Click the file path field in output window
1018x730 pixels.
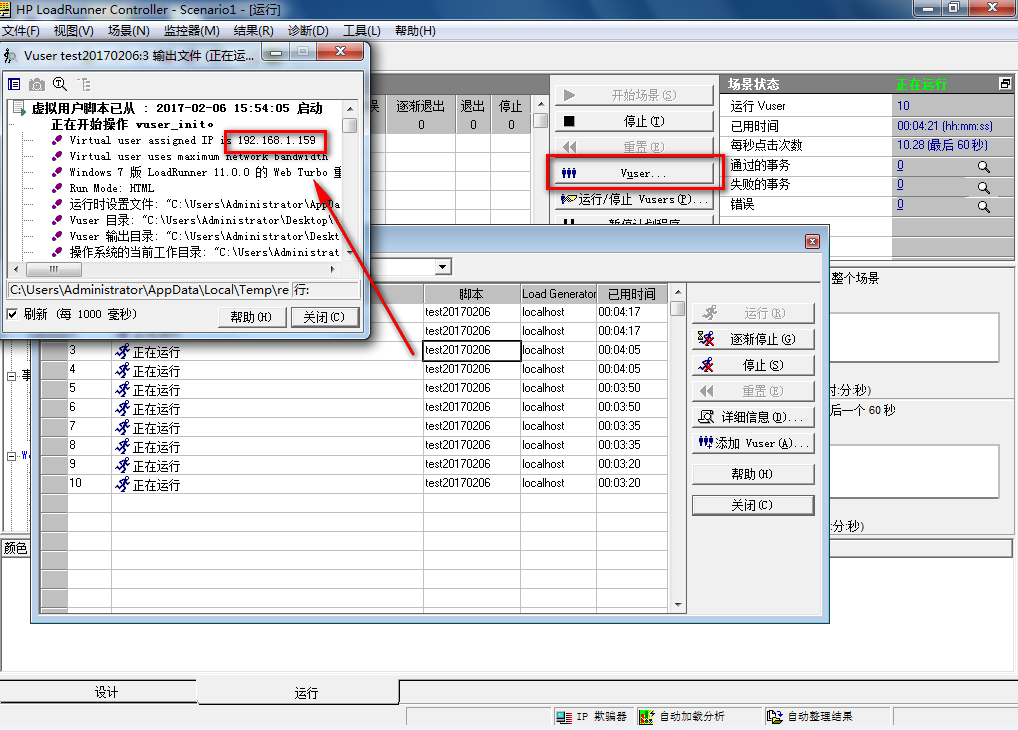pyautogui.click(x=149, y=290)
